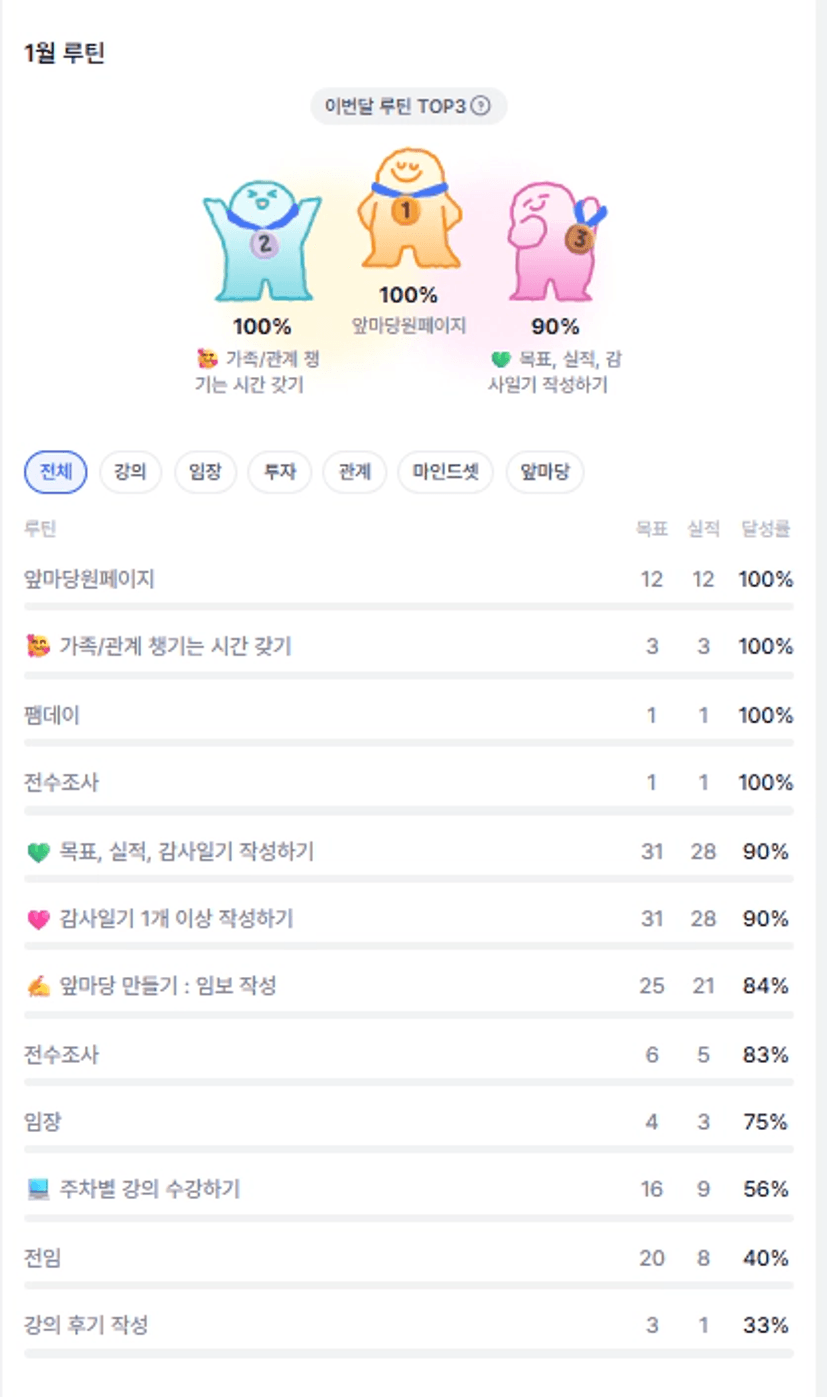Show the 앞마당 routines
Screen dimensions: 827x1397
point(545,473)
